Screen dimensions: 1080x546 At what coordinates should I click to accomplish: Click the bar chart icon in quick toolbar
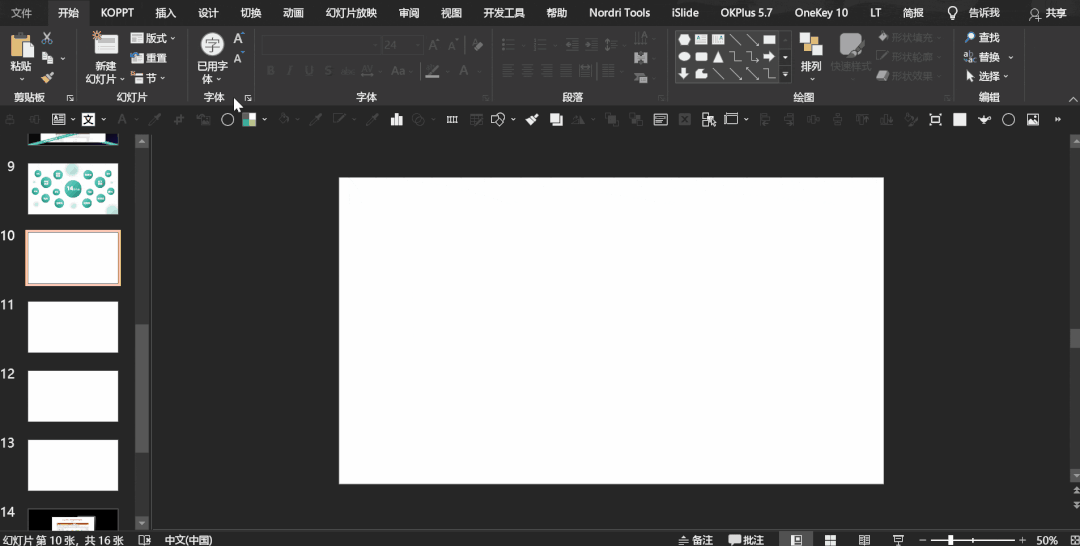pos(396,119)
